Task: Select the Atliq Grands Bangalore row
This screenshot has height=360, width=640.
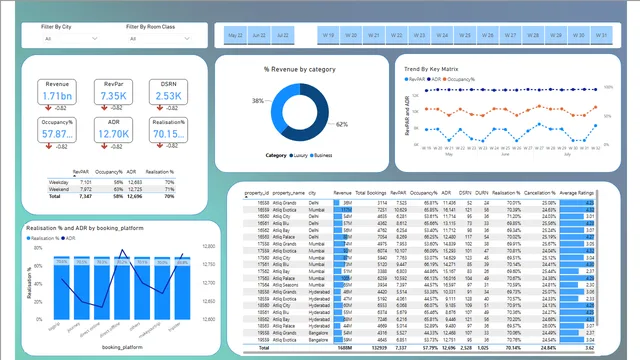Action: [x=419, y=333]
